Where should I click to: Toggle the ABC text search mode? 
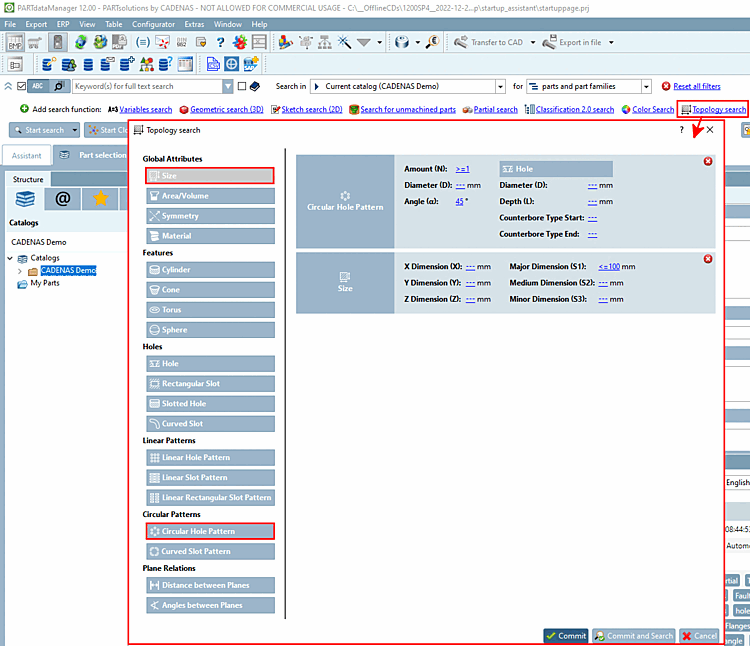tap(38, 87)
